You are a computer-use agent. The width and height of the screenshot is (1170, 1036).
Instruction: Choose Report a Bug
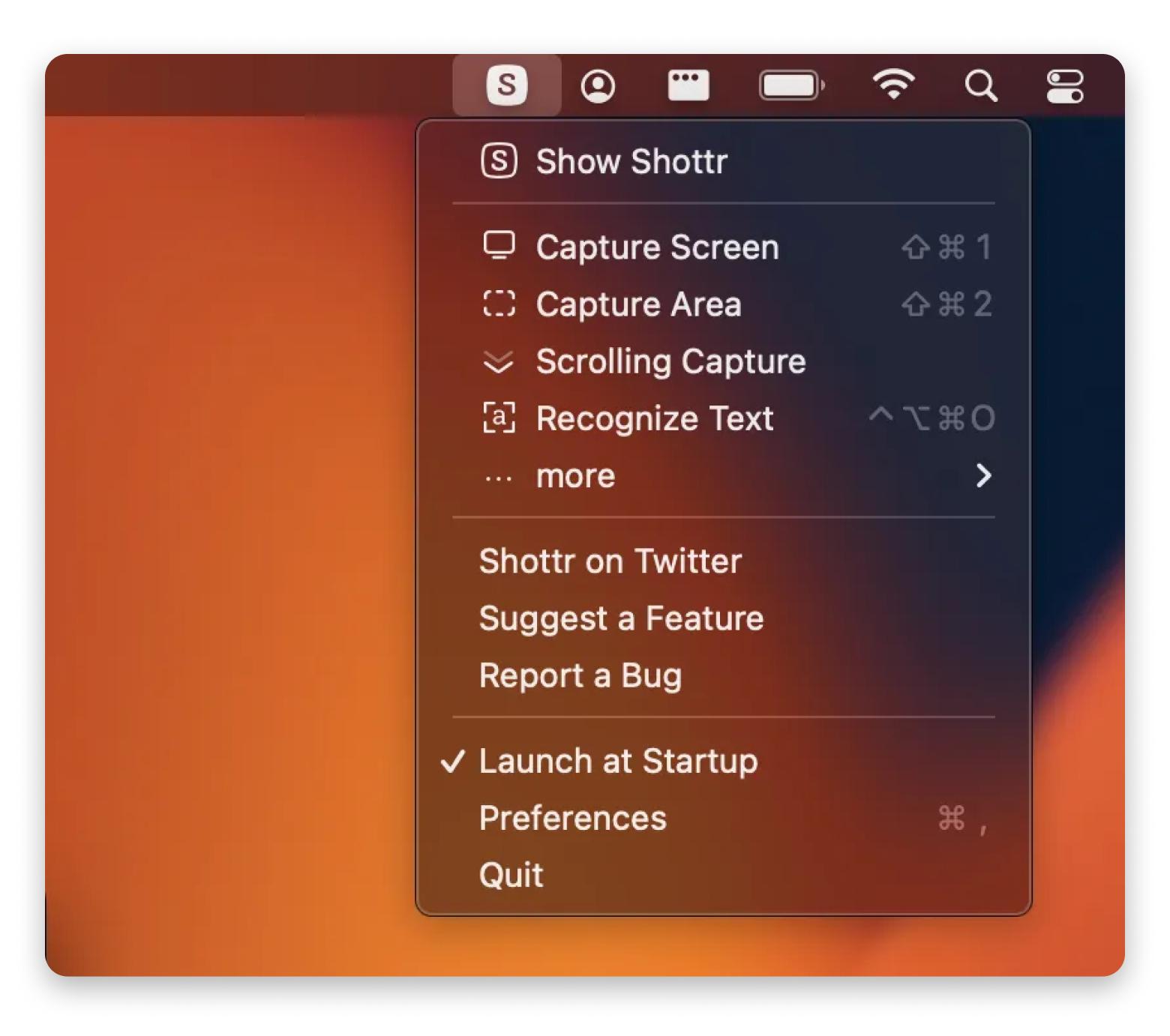click(580, 675)
